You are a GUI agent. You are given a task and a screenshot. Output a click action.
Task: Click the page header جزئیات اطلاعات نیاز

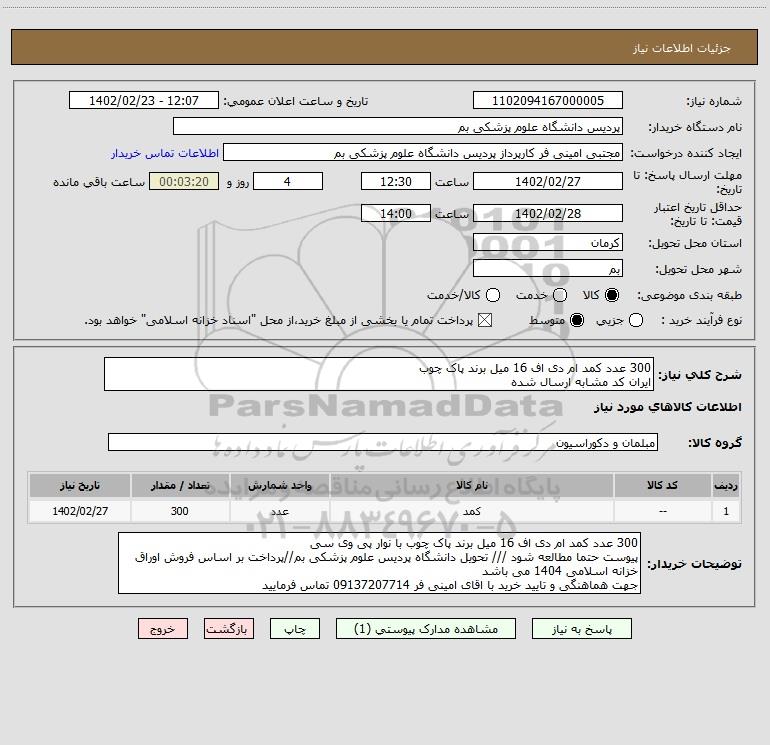682,48
